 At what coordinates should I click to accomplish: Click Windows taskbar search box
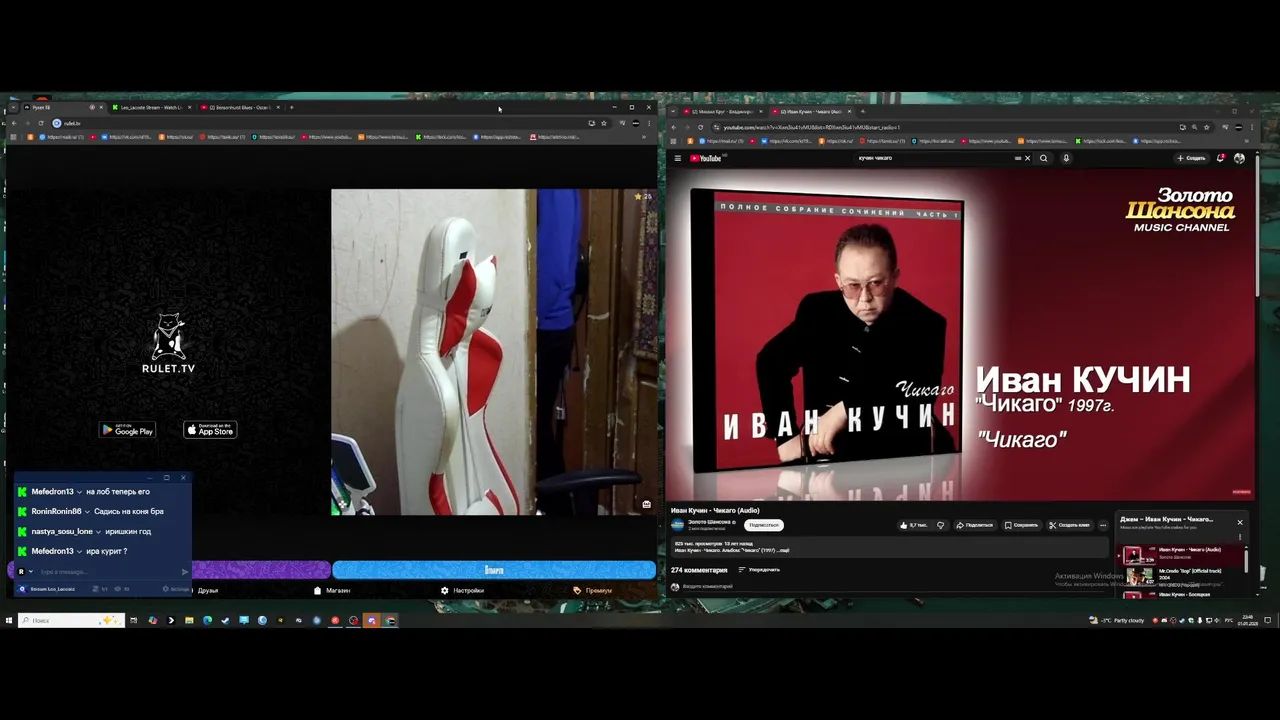click(x=71, y=620)
